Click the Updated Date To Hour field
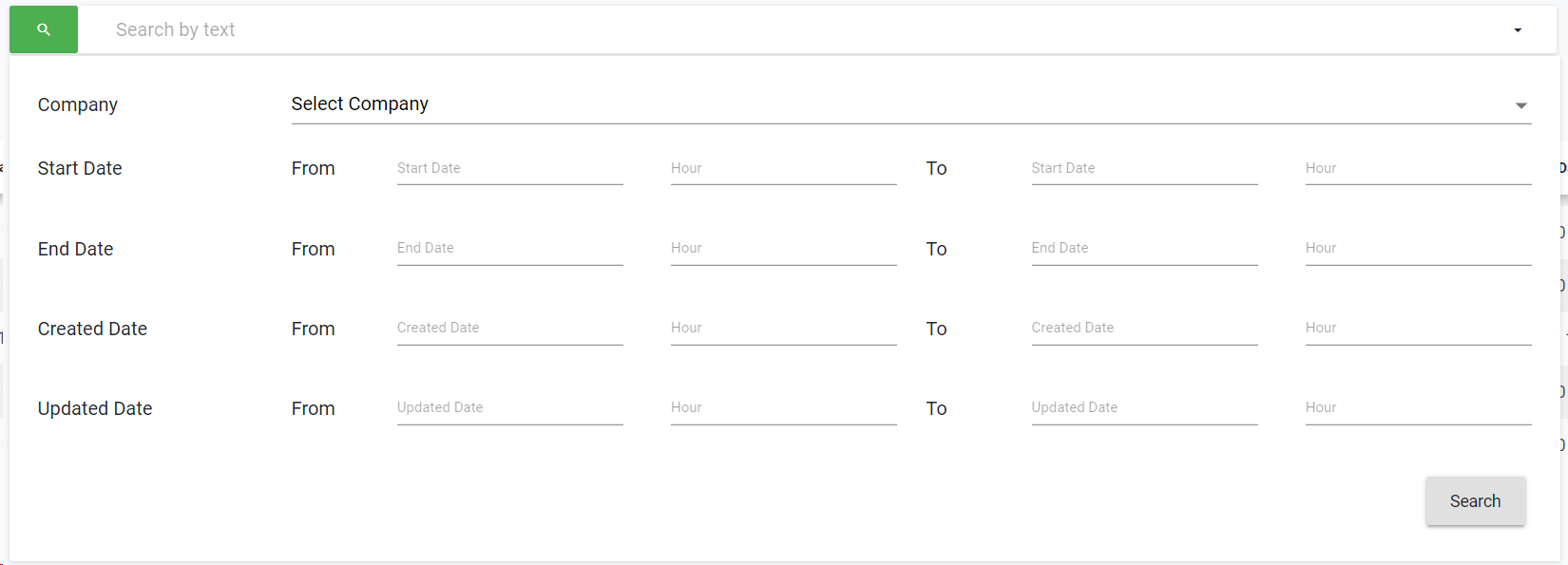This screenshot has width=1568, height=565. [1418, 408]
